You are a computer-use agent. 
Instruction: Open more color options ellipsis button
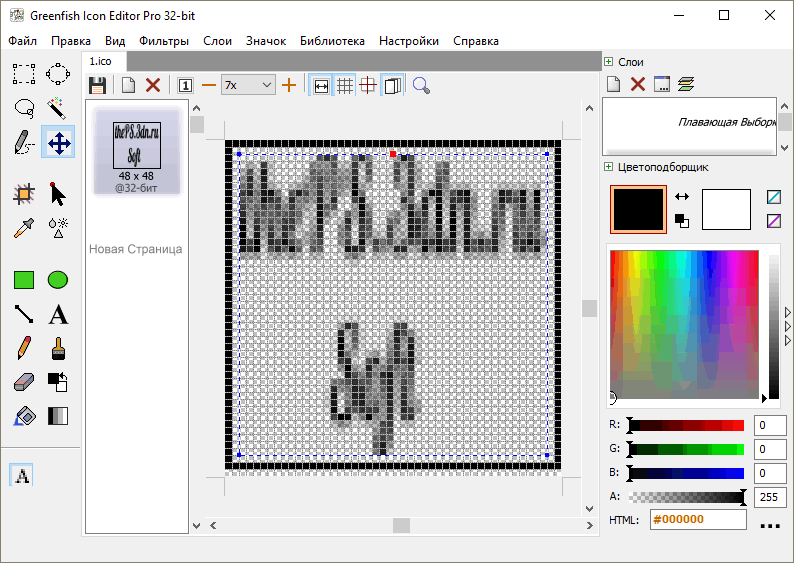pyautogui.click(x=770, y=526)
